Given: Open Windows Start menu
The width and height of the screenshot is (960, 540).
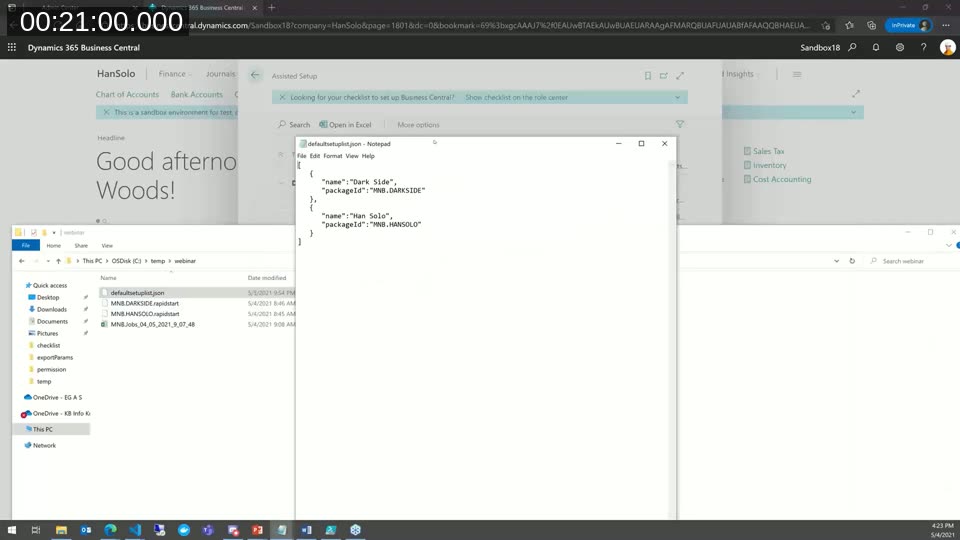Looking at the screenshot, I should click(x=12, y=530).
